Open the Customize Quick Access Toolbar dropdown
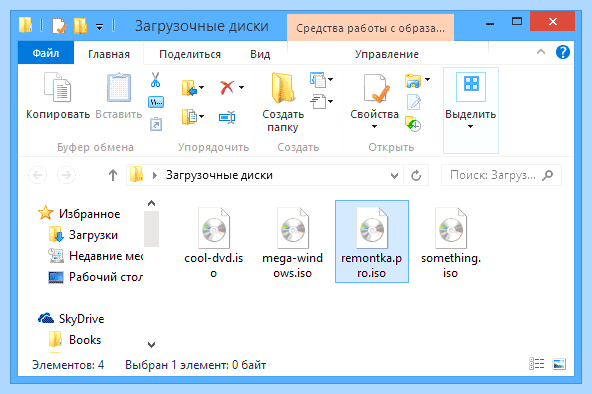592x394 pixels. click(x=100, y=27)
